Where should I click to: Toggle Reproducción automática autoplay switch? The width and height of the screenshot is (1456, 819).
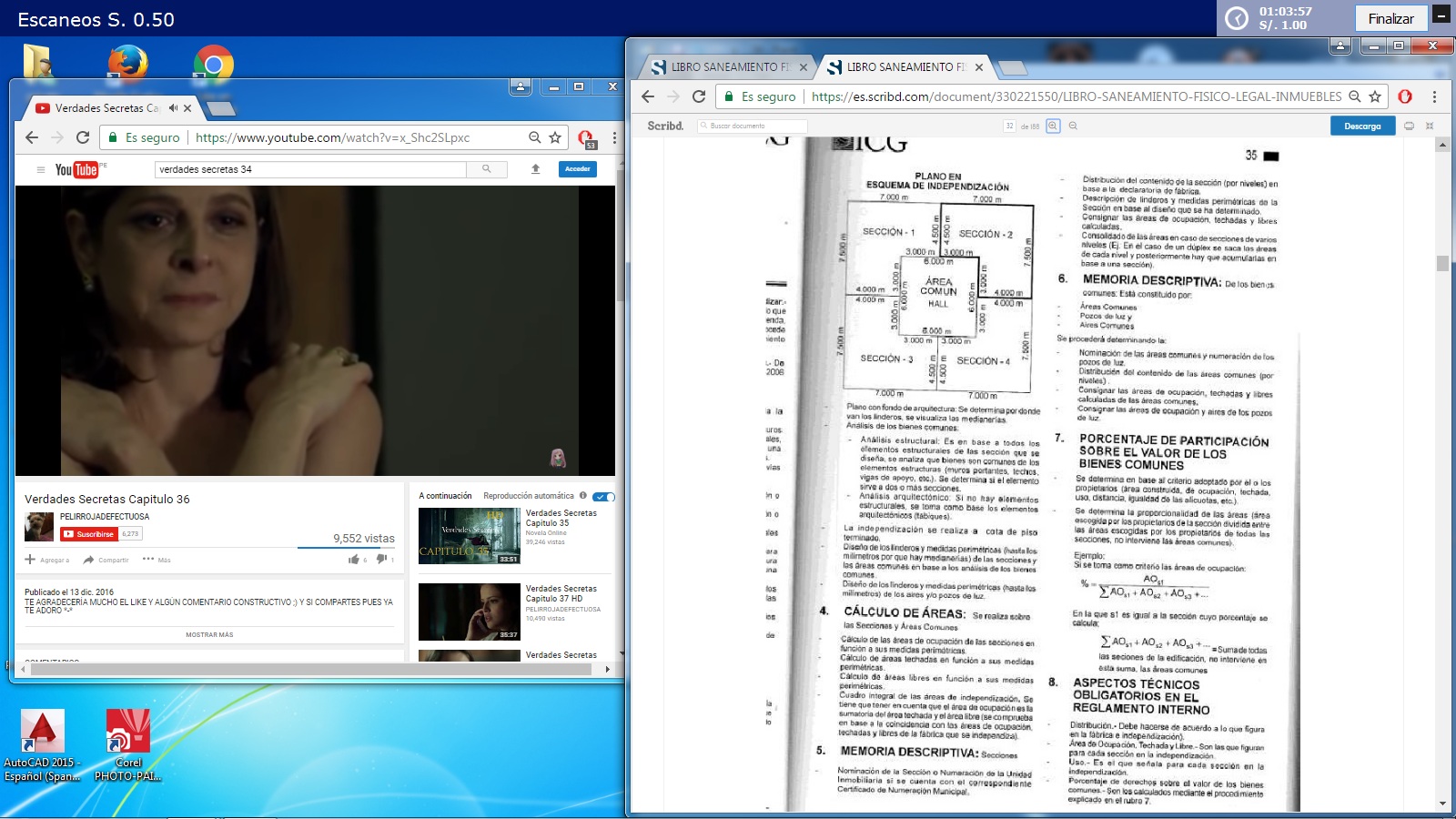[603, 497]
